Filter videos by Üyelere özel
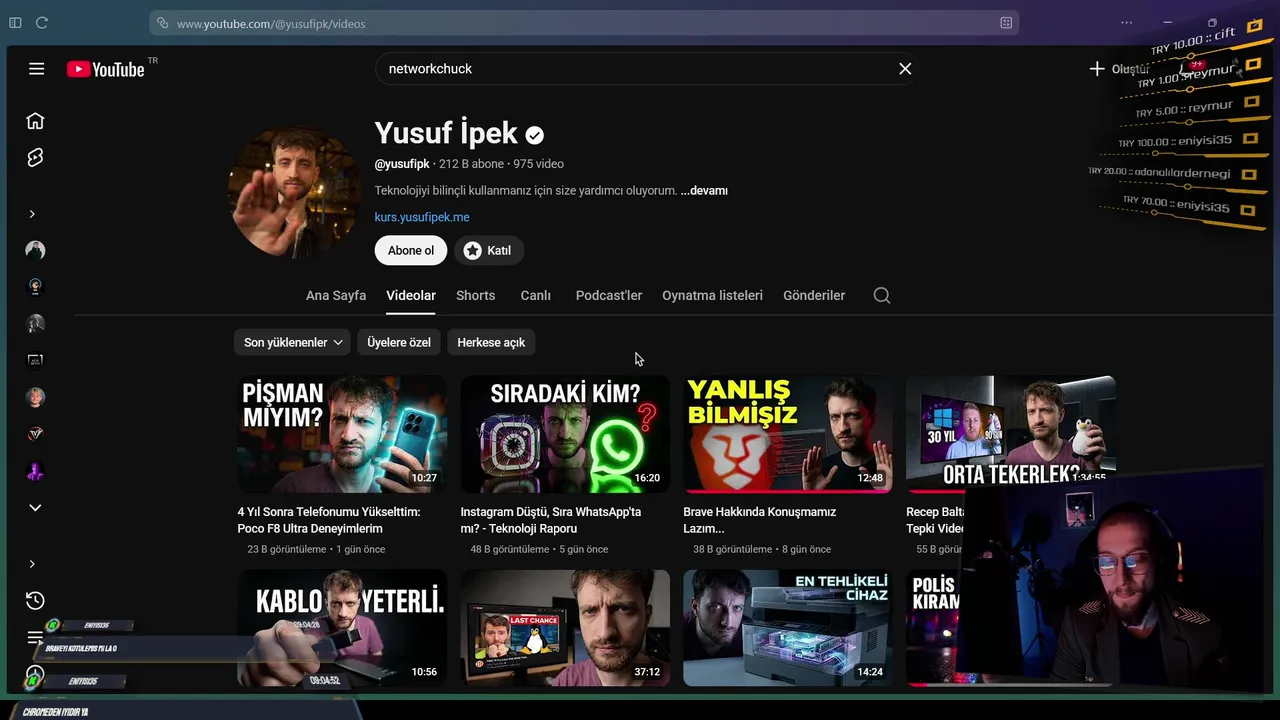1280x720 pixels. pyautogui.click(x=399, y=342)
